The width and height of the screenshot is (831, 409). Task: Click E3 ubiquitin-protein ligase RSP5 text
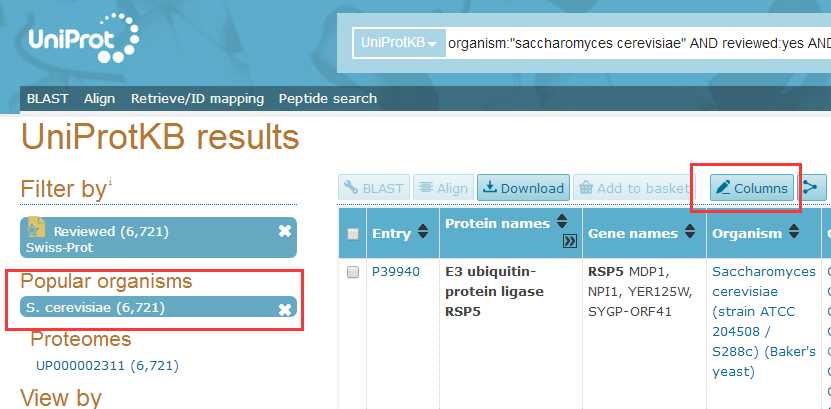coord(494,292)
